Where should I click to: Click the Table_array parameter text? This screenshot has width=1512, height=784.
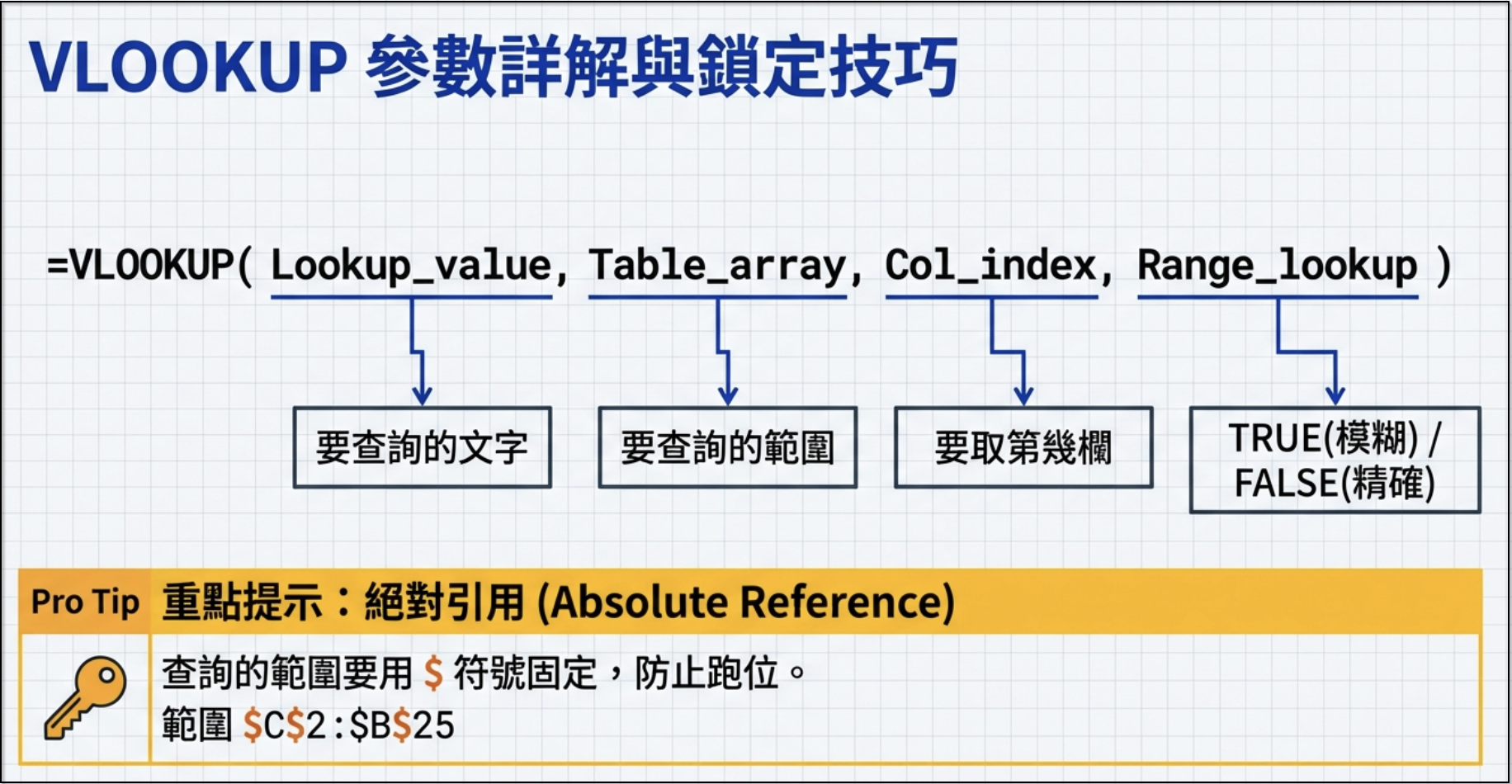pyautogui.click(x=717, y=266)
